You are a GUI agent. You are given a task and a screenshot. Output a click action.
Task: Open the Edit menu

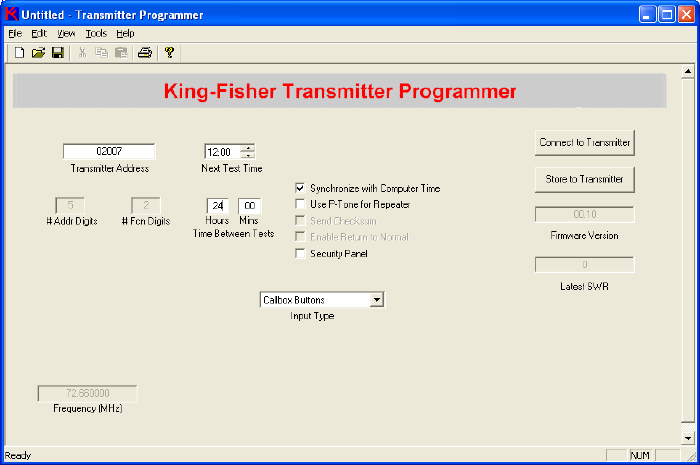[x=39, y=33]
